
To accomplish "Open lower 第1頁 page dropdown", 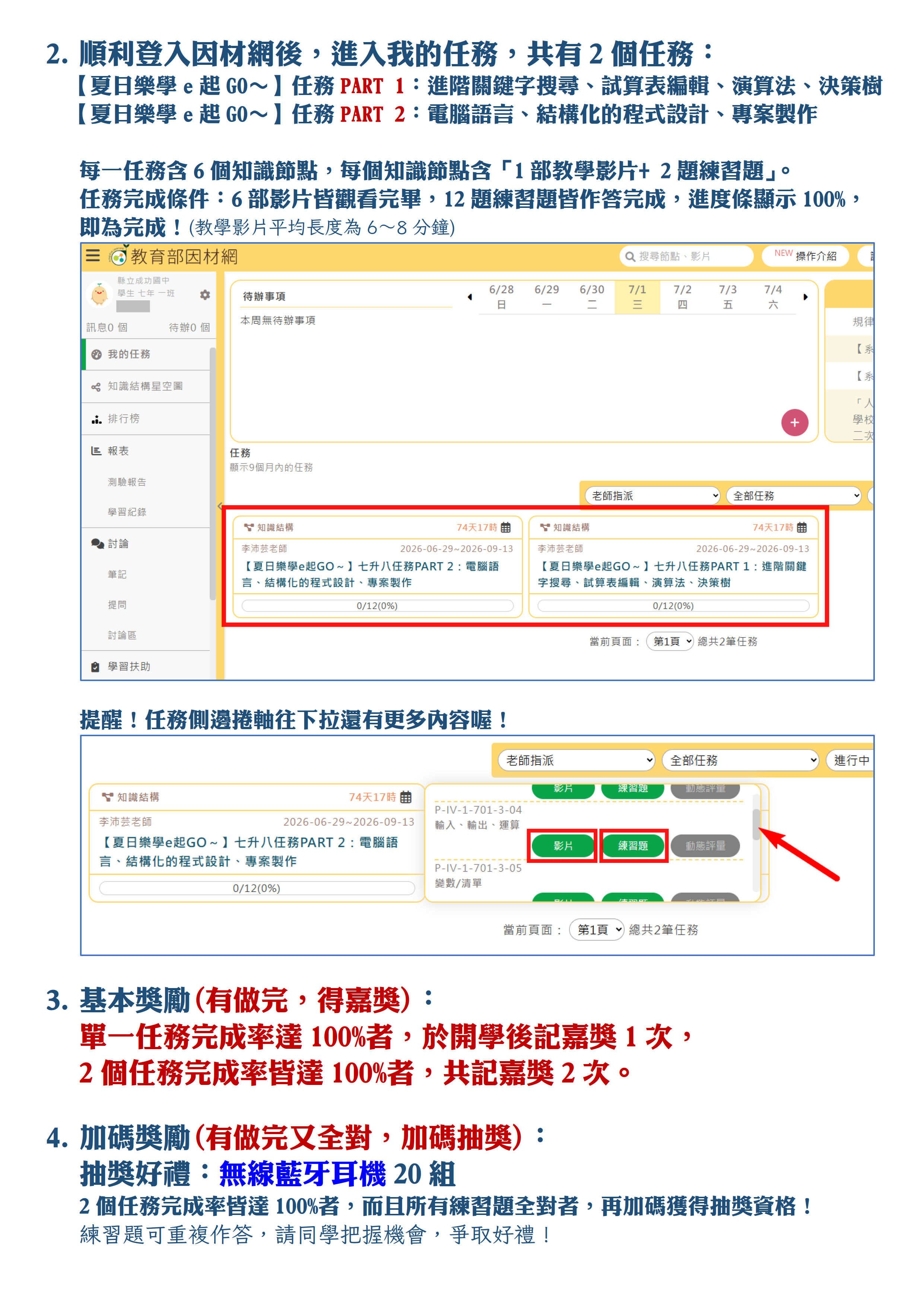I will pyautogui.click(x=597, y=930).
